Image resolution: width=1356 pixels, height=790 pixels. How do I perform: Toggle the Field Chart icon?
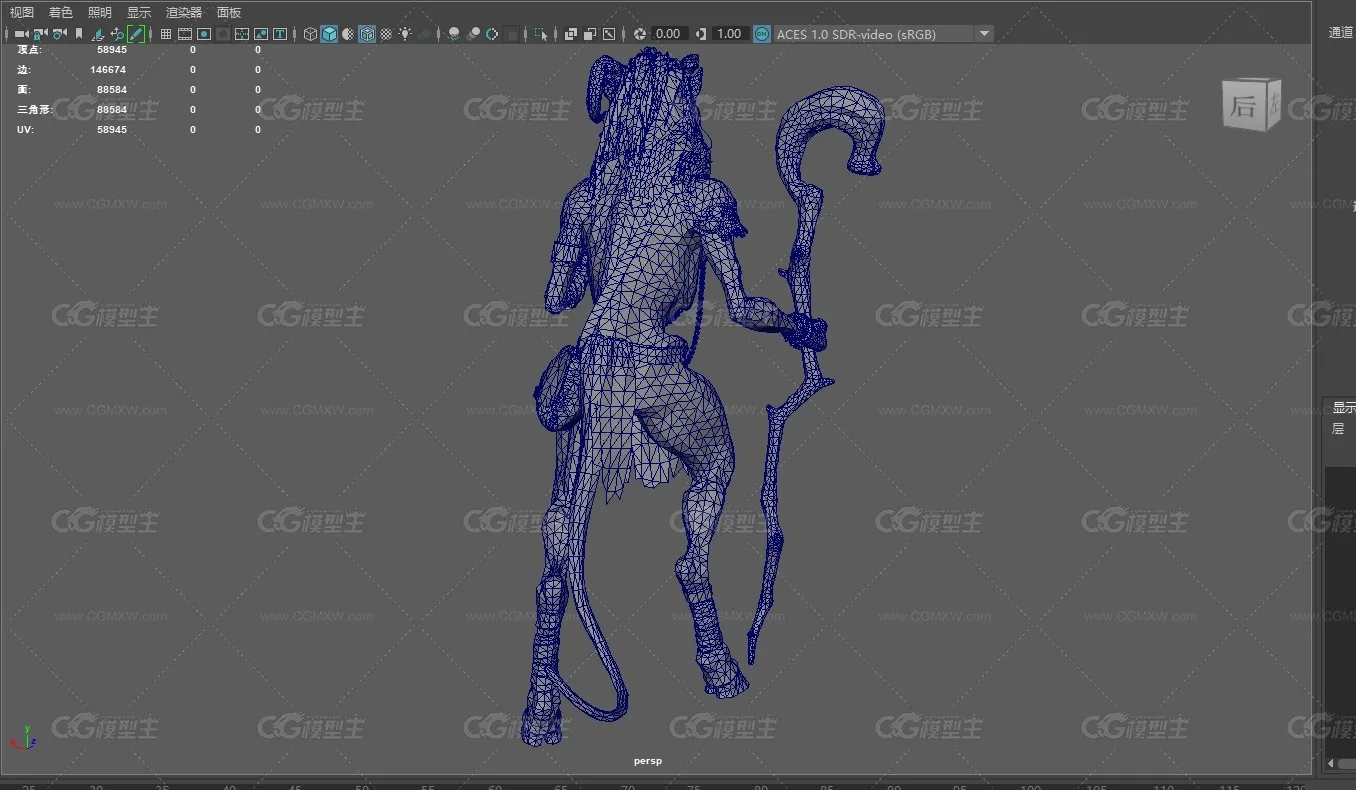coord(242,34)
